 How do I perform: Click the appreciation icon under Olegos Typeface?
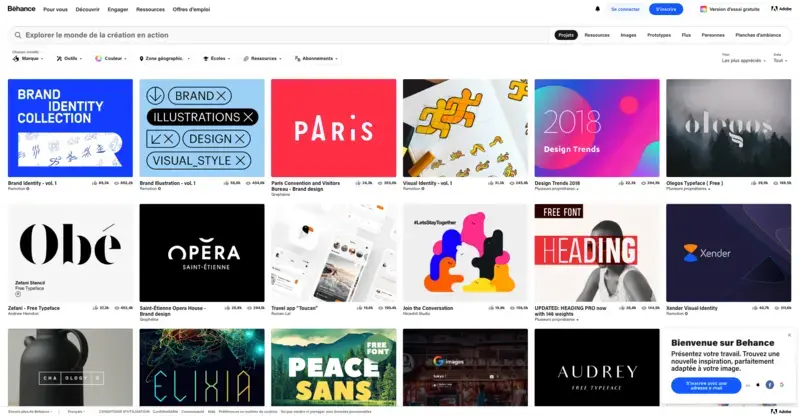click(753, 183)
